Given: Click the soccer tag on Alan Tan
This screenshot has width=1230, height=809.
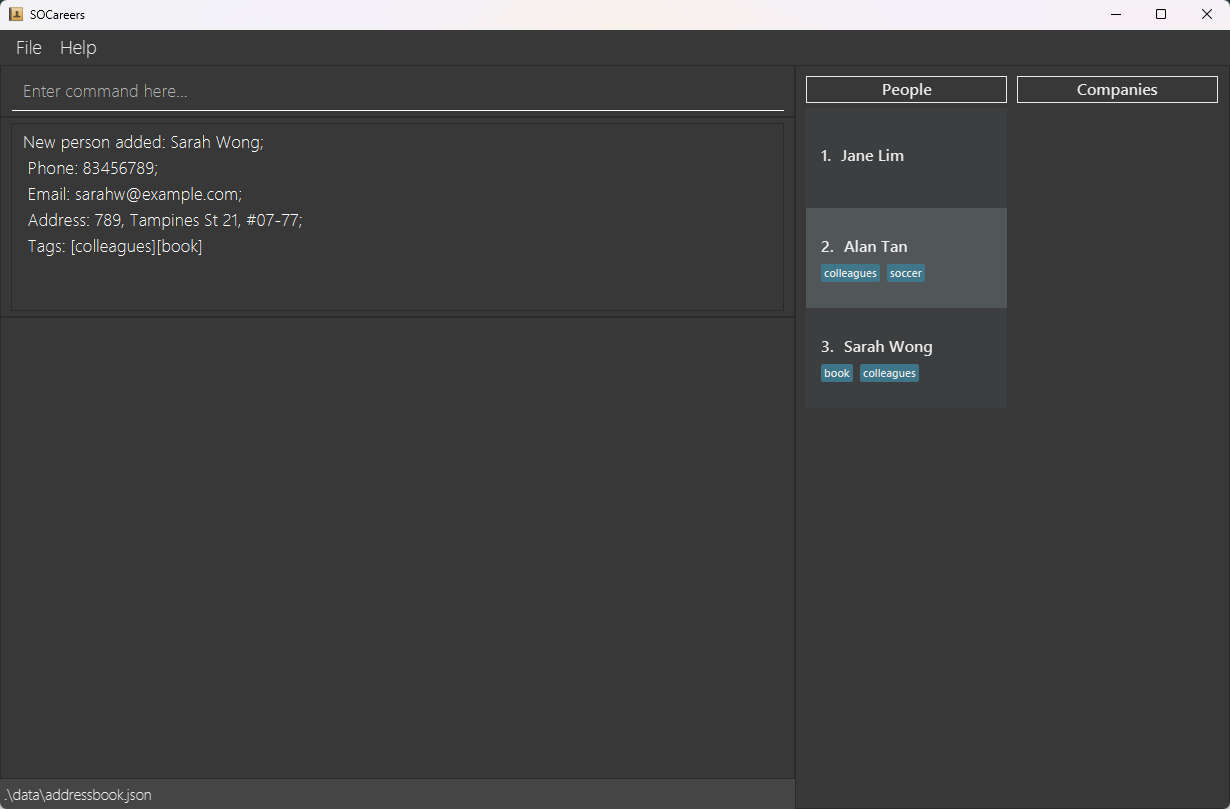Looking at the screenshot, I should pyautogui.click(x=906, y=273).
